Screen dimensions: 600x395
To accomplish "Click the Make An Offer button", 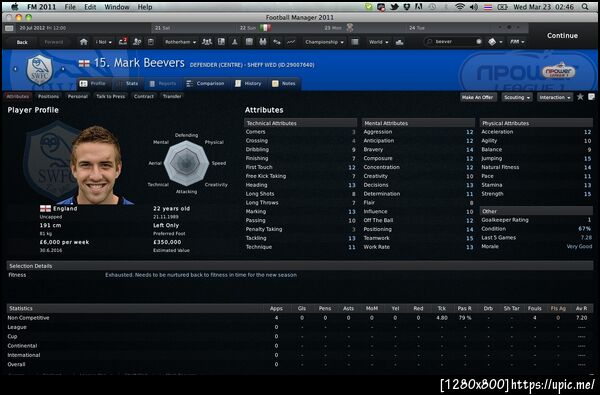I will 477,97.
